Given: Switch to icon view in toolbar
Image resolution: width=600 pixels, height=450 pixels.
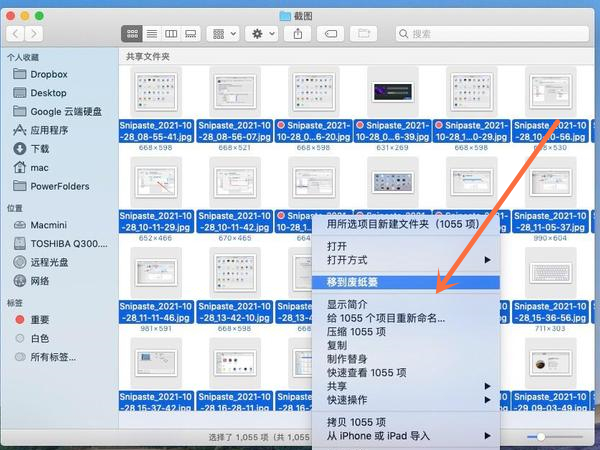Looking at the screenshot, I should pos(132,34).
